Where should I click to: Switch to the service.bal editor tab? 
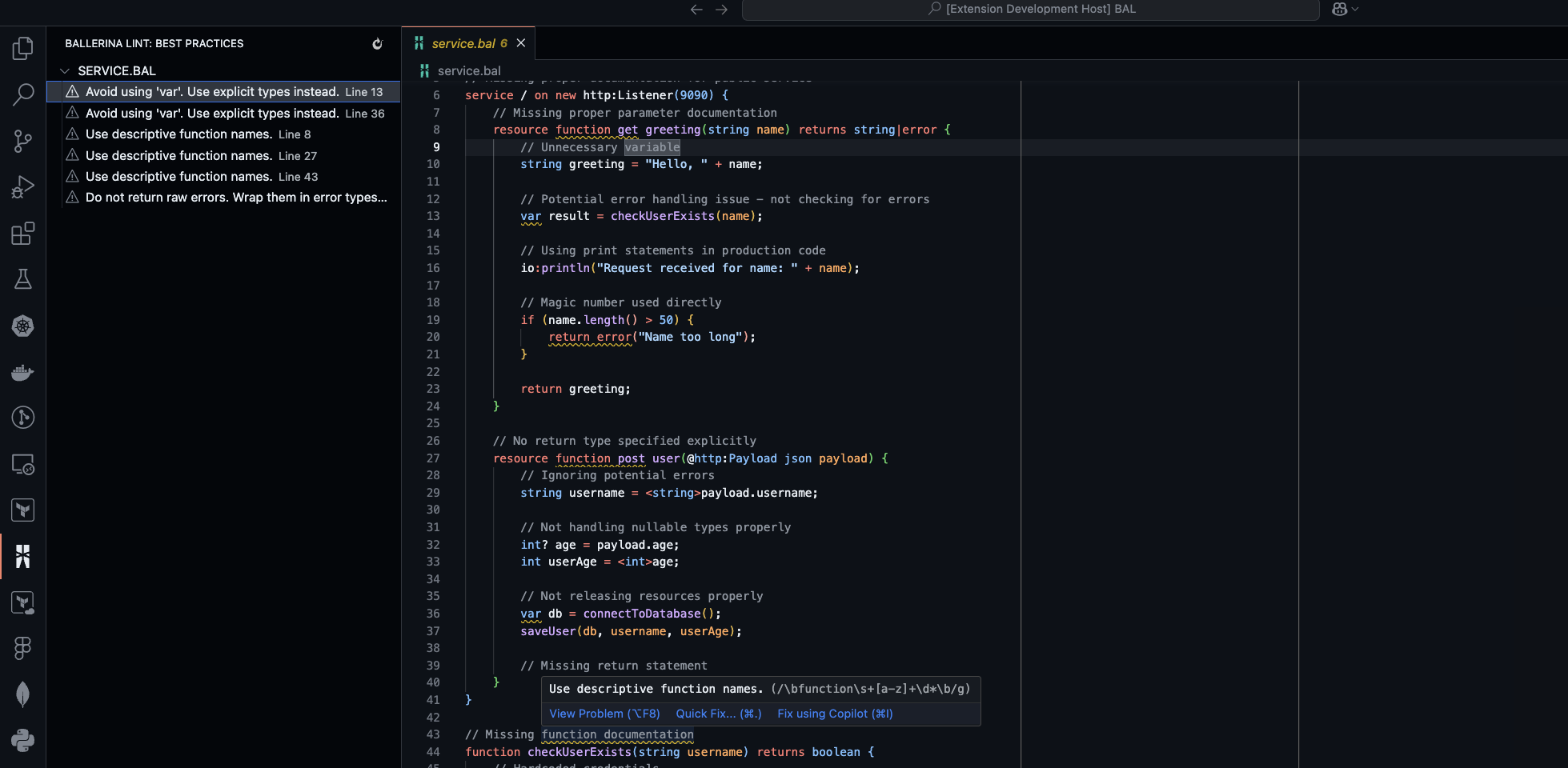(469, 43)
